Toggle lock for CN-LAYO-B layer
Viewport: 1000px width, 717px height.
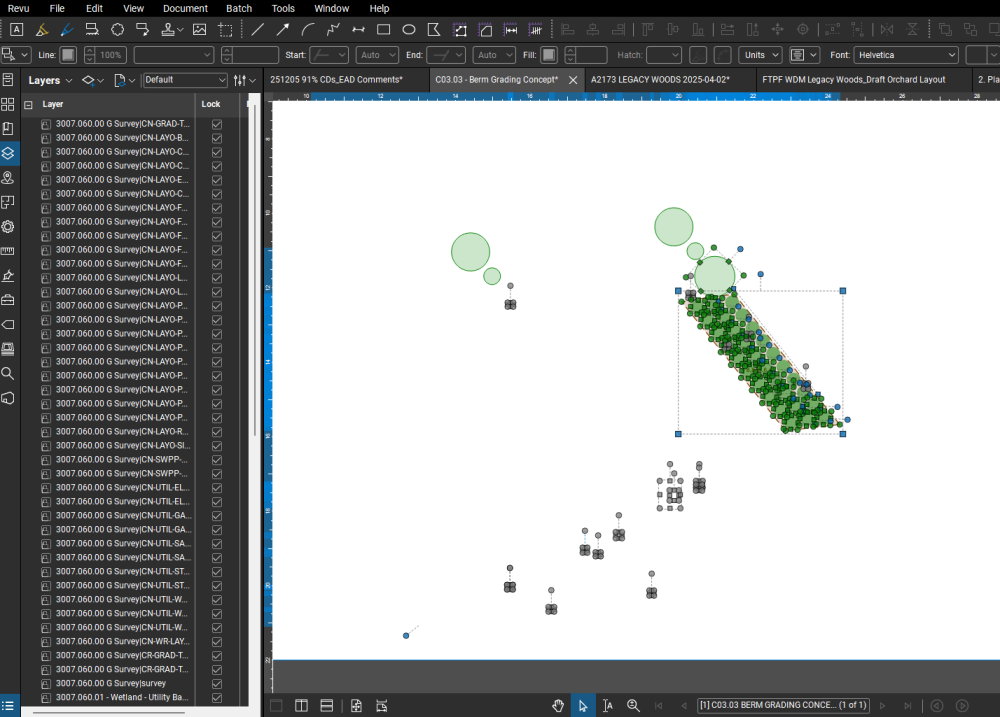point(217,138)
